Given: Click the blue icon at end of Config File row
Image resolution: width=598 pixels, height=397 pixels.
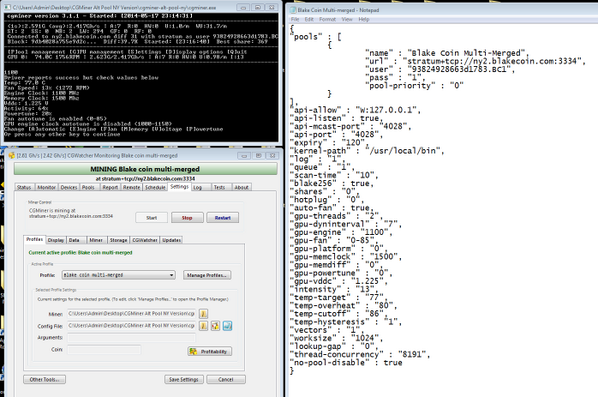Looking at the screenshot, I should coord(227,326).
